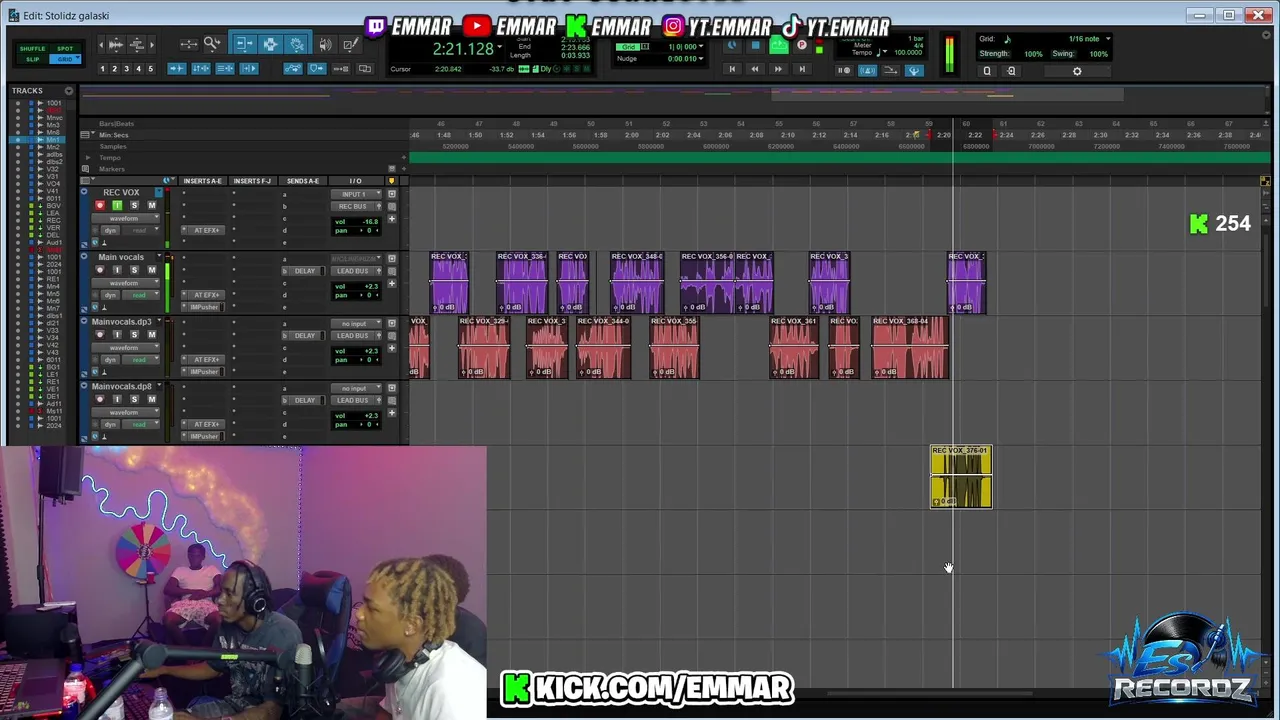Click the SENDS A-E column header
The height and width of the screenshot is (720, 1280).
[x=303, y=181]
